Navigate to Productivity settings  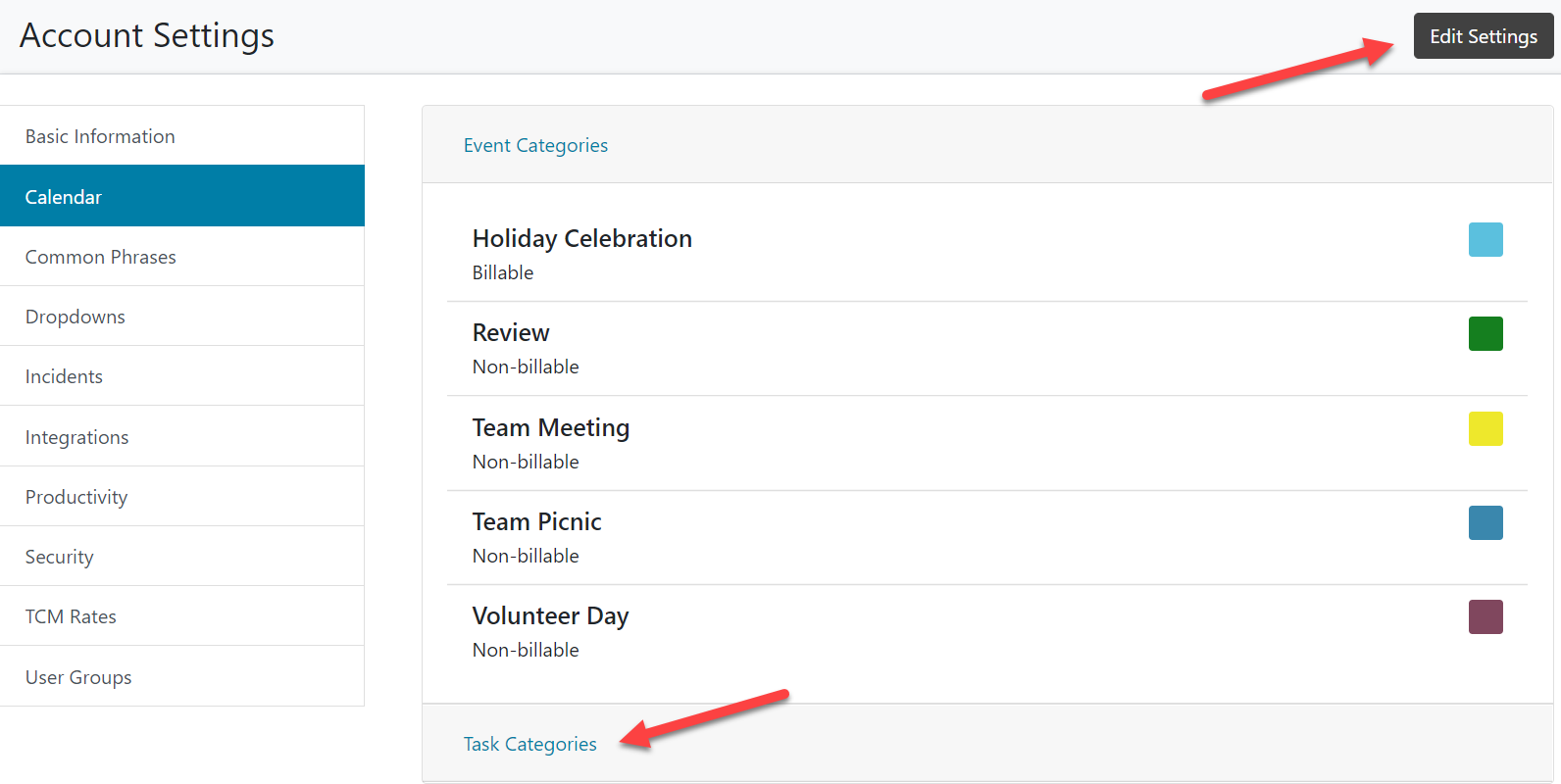pos(76,497)
